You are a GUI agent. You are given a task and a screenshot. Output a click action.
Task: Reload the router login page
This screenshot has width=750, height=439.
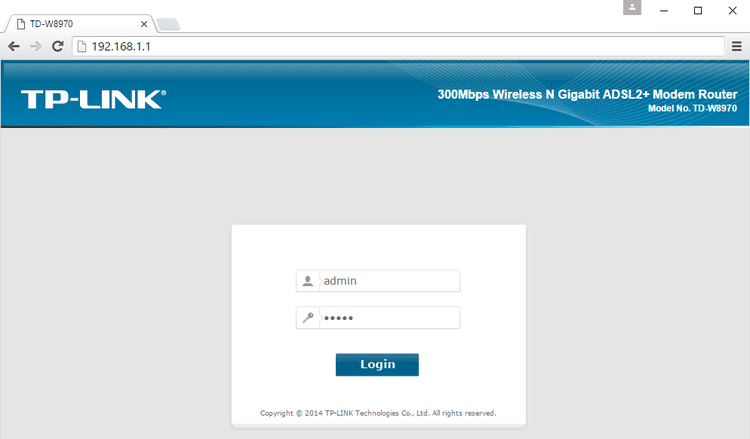(57, 46)
